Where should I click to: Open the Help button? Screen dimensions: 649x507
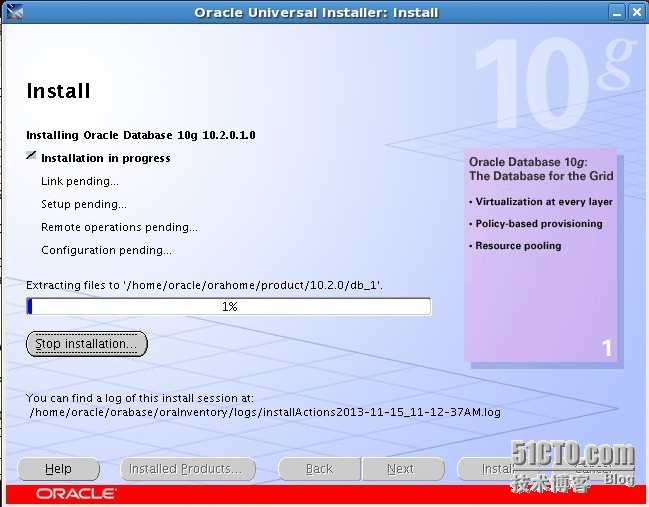tap(58, 469)
